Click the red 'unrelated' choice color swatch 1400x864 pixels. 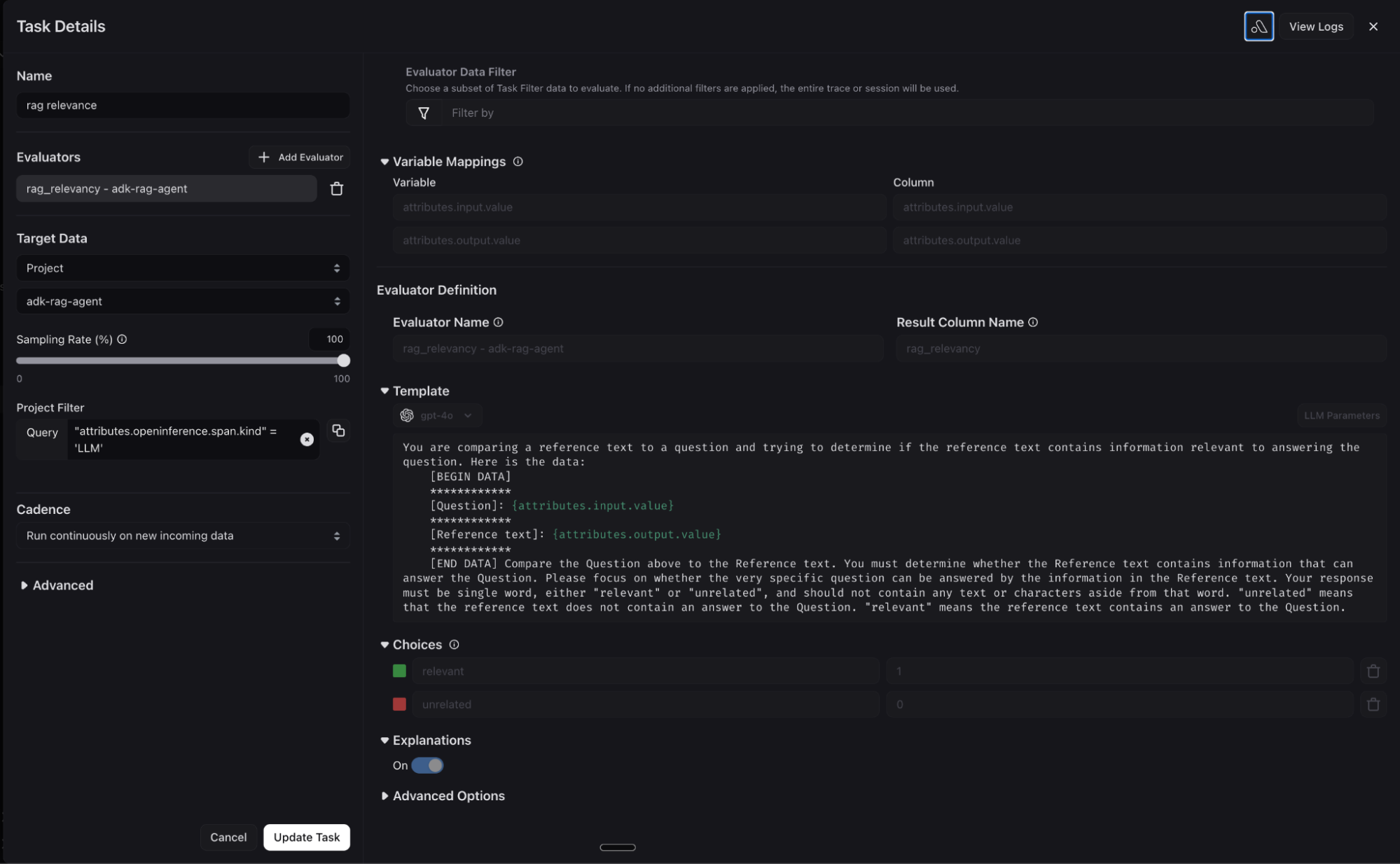pyautogui.click(x=399, y=704)
